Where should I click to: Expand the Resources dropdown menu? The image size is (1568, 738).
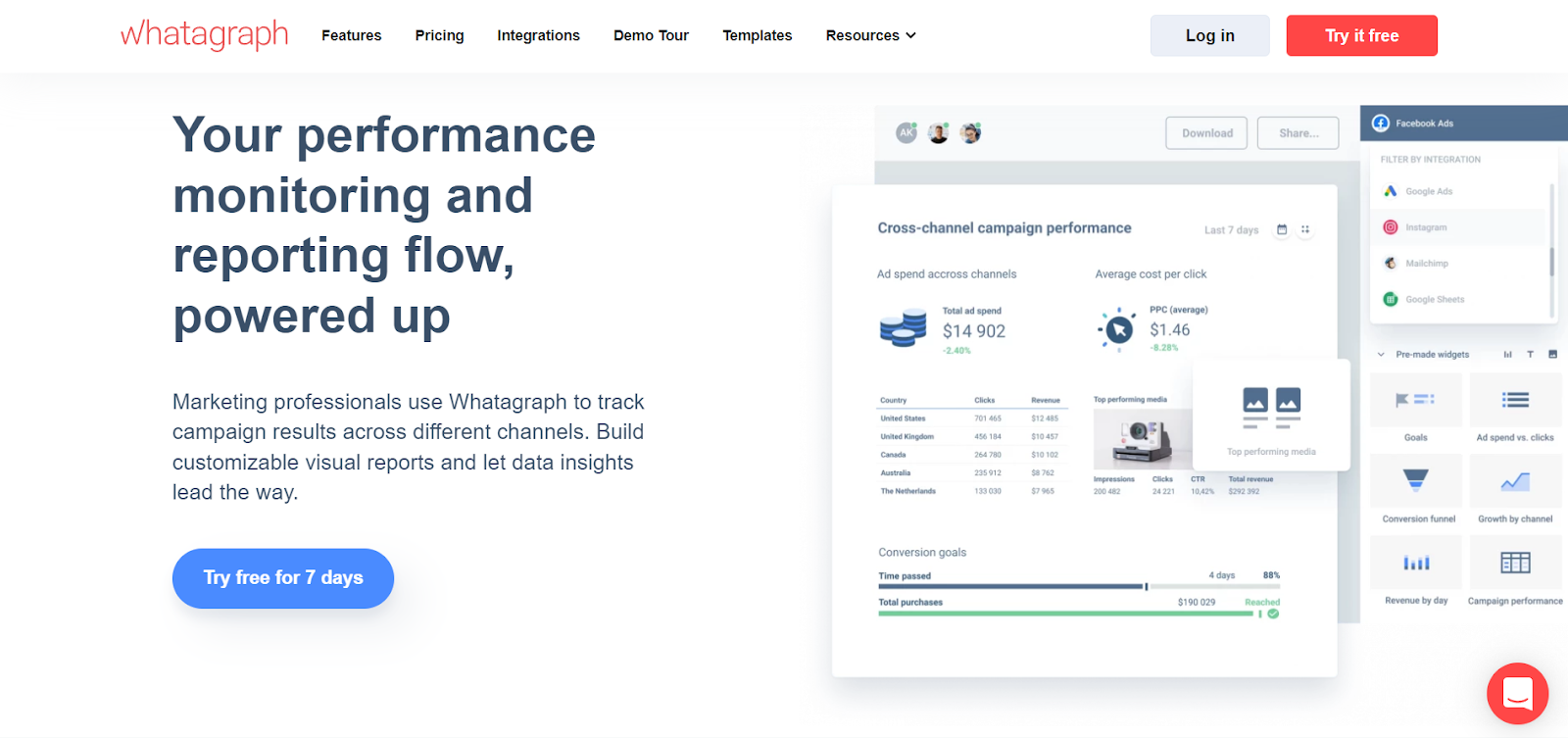click(870, 35)
